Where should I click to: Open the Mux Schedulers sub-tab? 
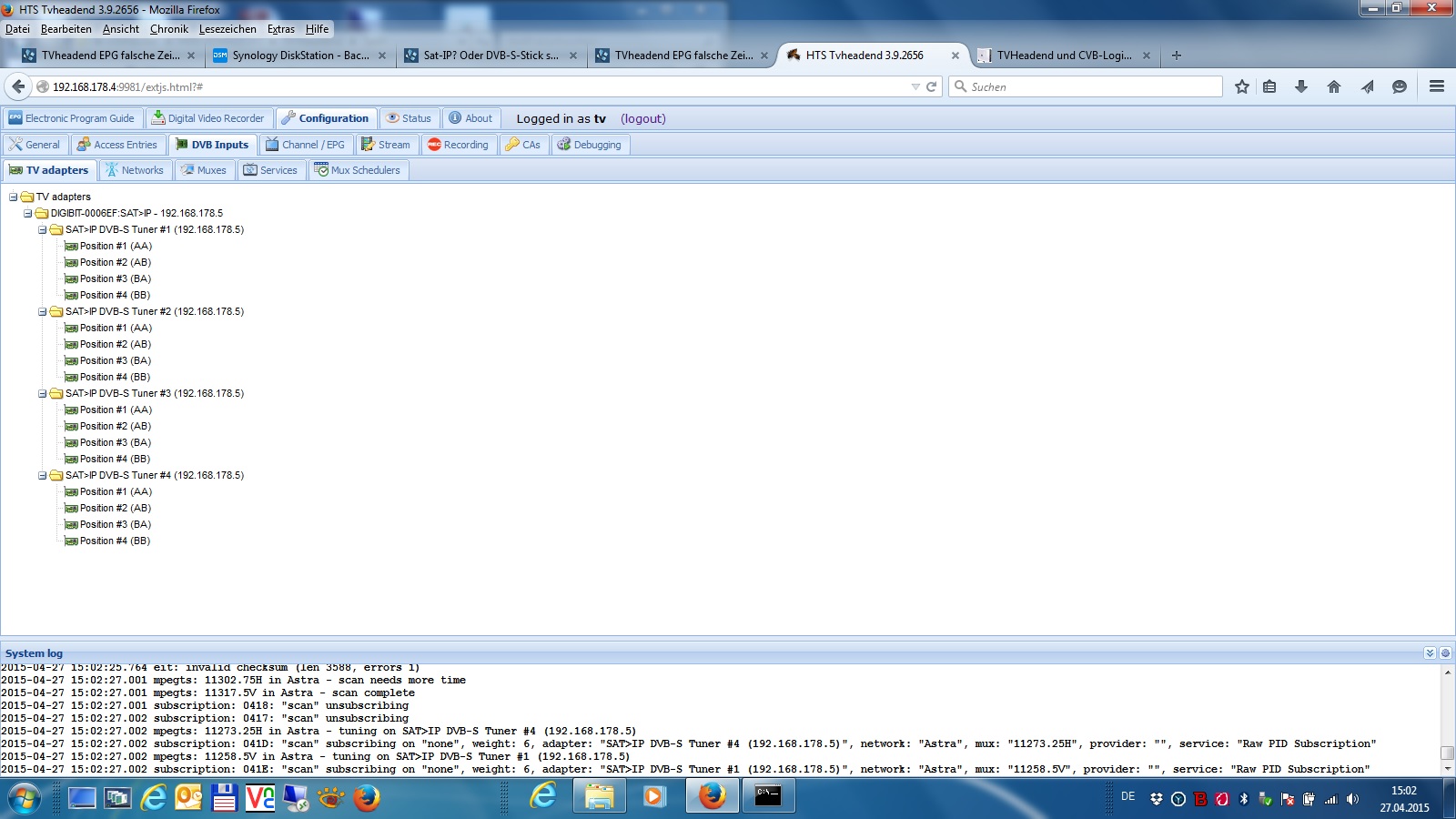pyautogui.click(x=358, y=170)
